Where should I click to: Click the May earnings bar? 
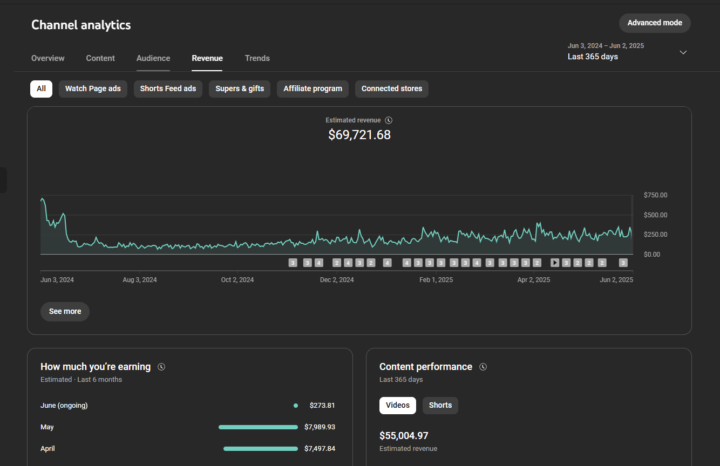point(258,427)
